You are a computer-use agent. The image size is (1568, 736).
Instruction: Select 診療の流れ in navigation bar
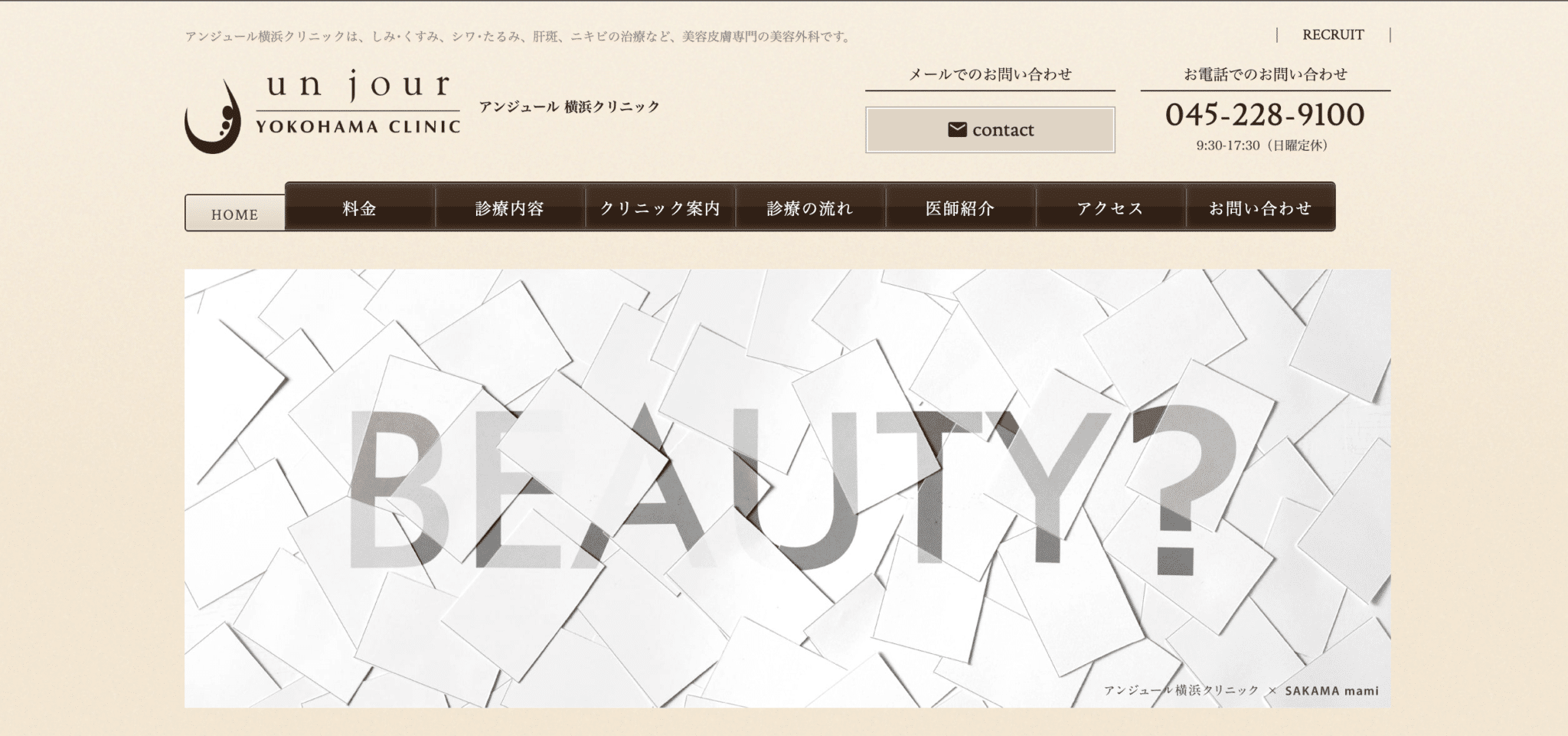coord(810,208)
